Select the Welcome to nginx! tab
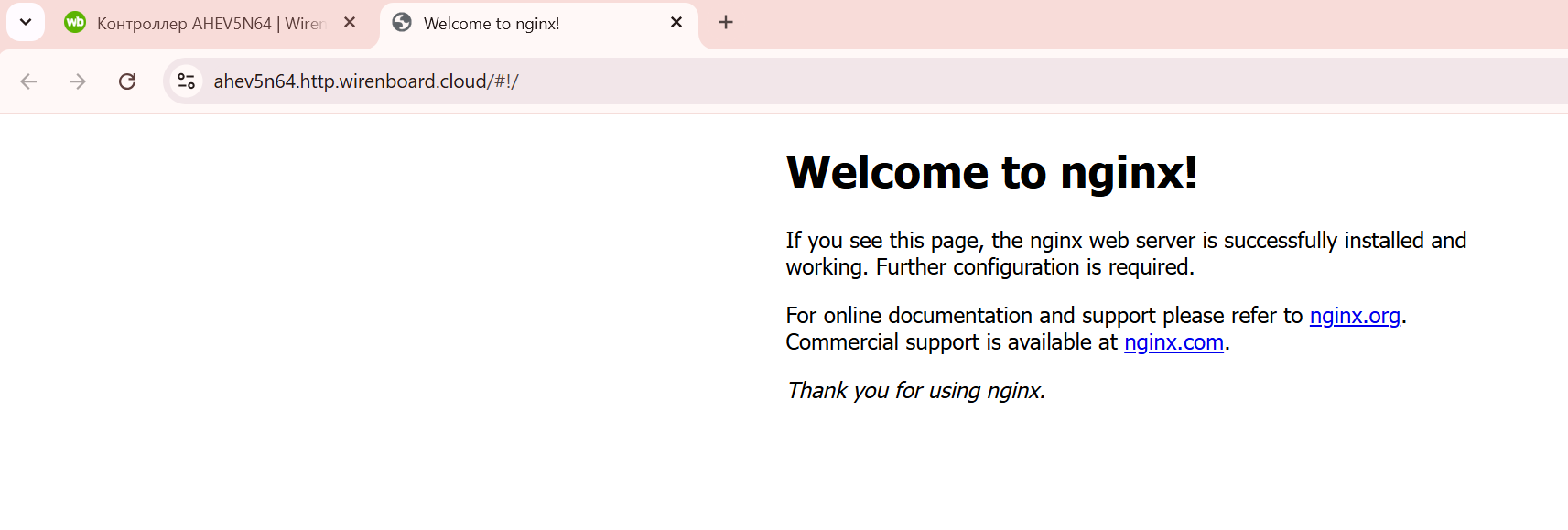 point(539,24)
